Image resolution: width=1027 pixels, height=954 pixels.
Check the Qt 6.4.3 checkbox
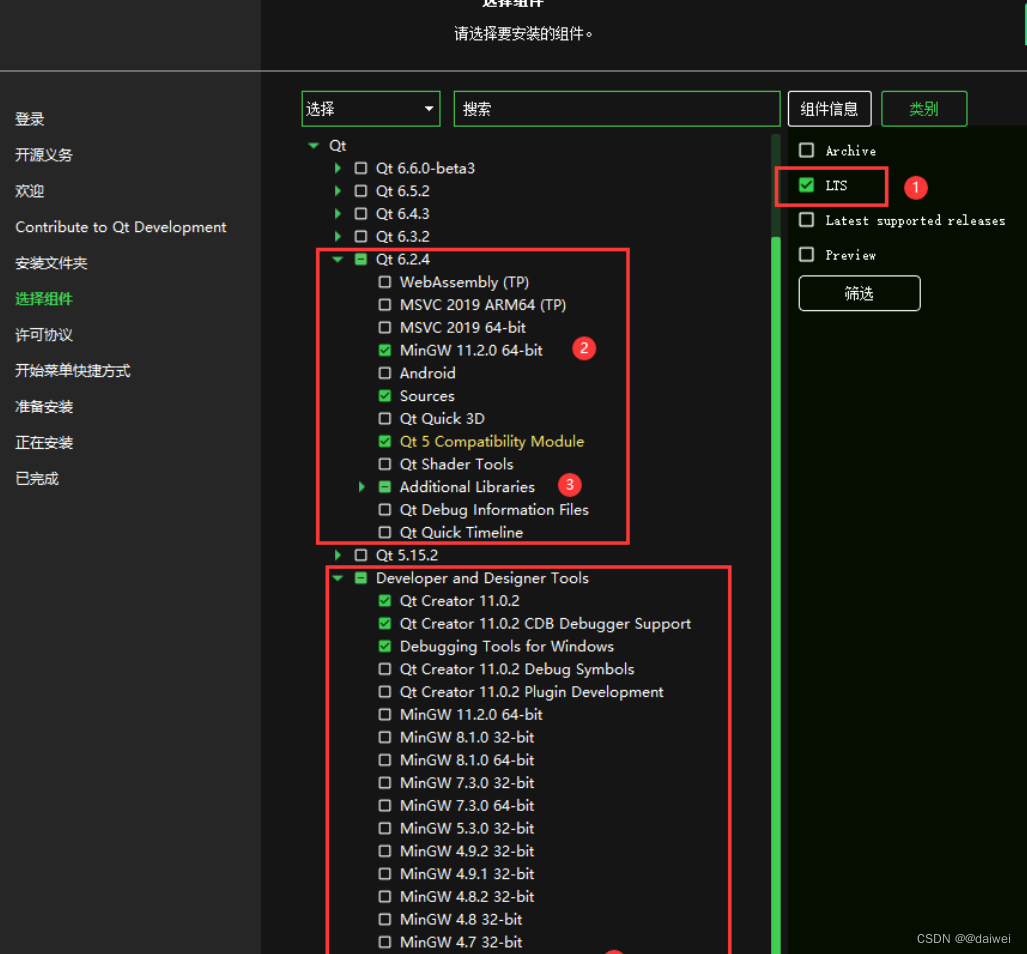point(361,214)
